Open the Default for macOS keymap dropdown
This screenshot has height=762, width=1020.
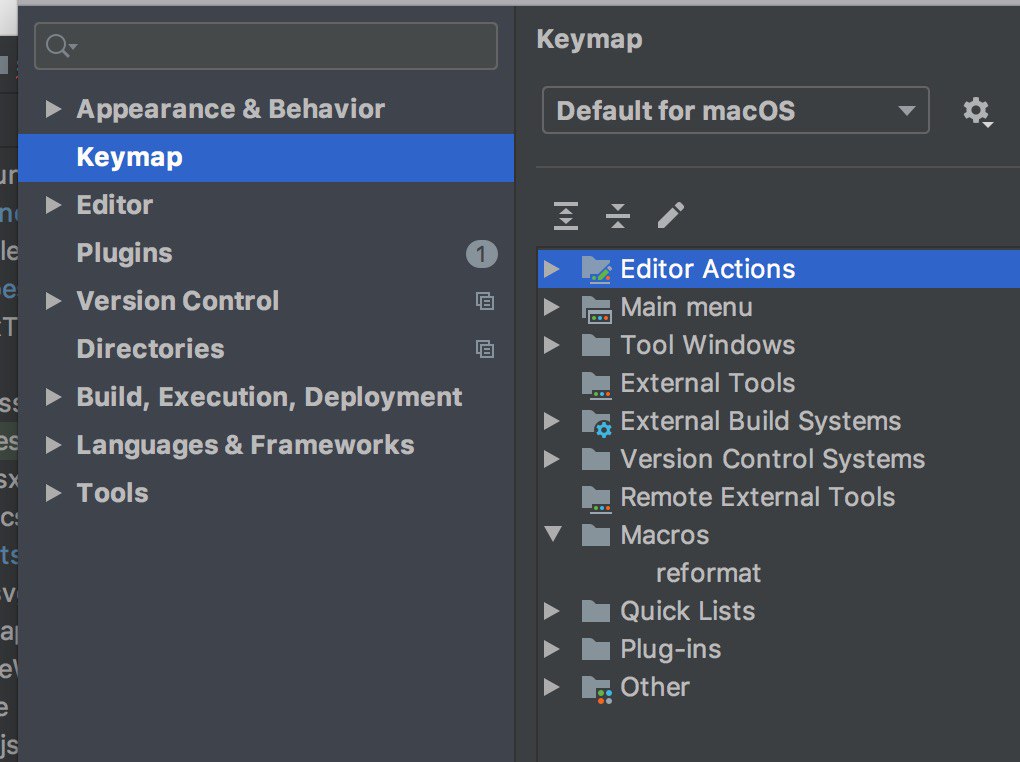pyautogui.click(x=735, y=110)
